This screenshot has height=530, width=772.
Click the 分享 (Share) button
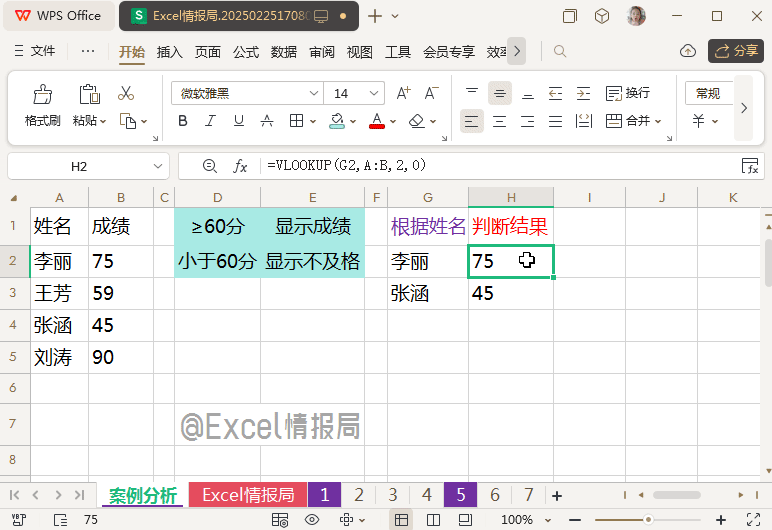(736, 51)
